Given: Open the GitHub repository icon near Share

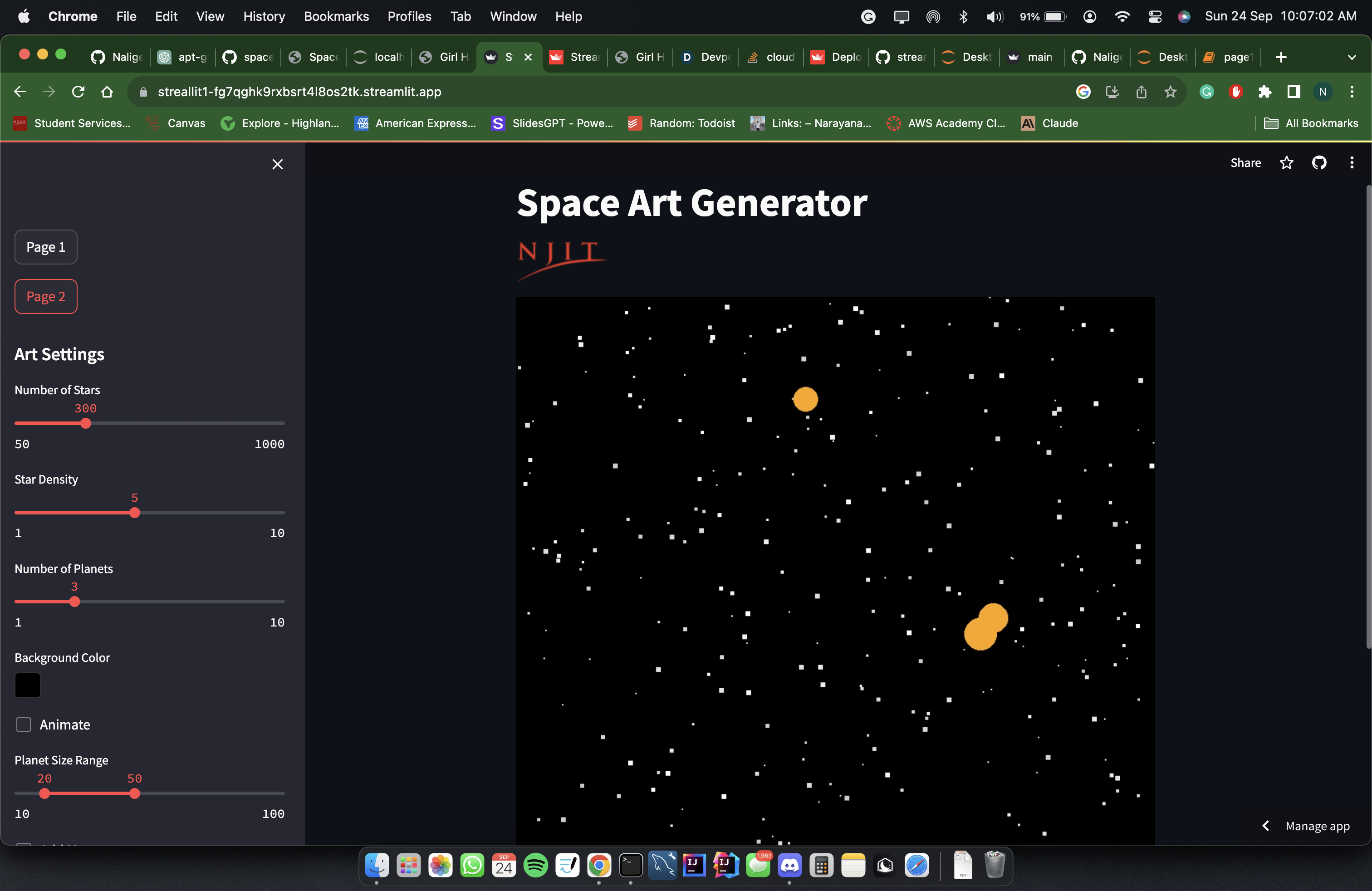Looking at the screenshot, I should [1319, 163].
